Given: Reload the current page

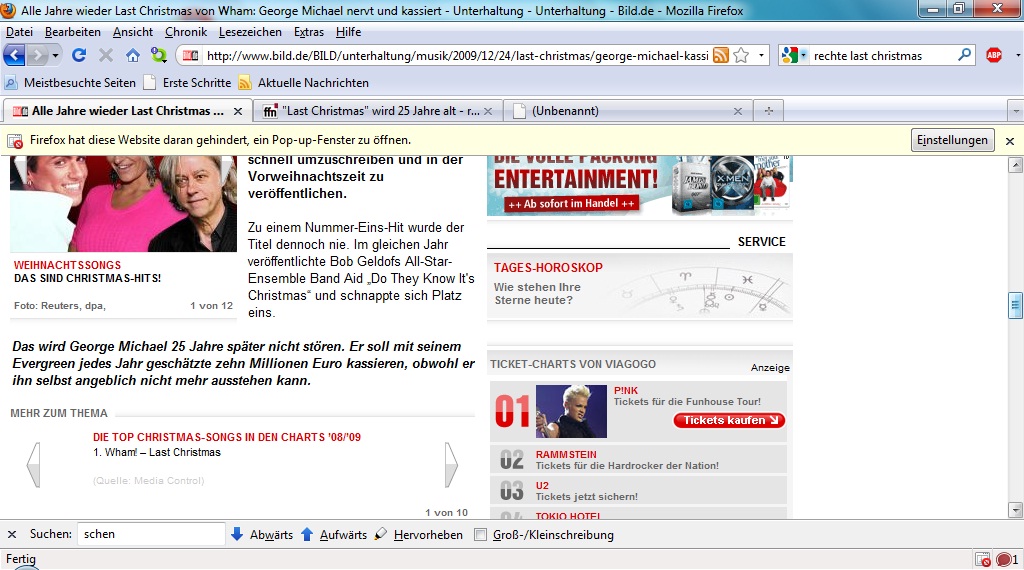Looking at the screenshot, I should tap(79, 55).
